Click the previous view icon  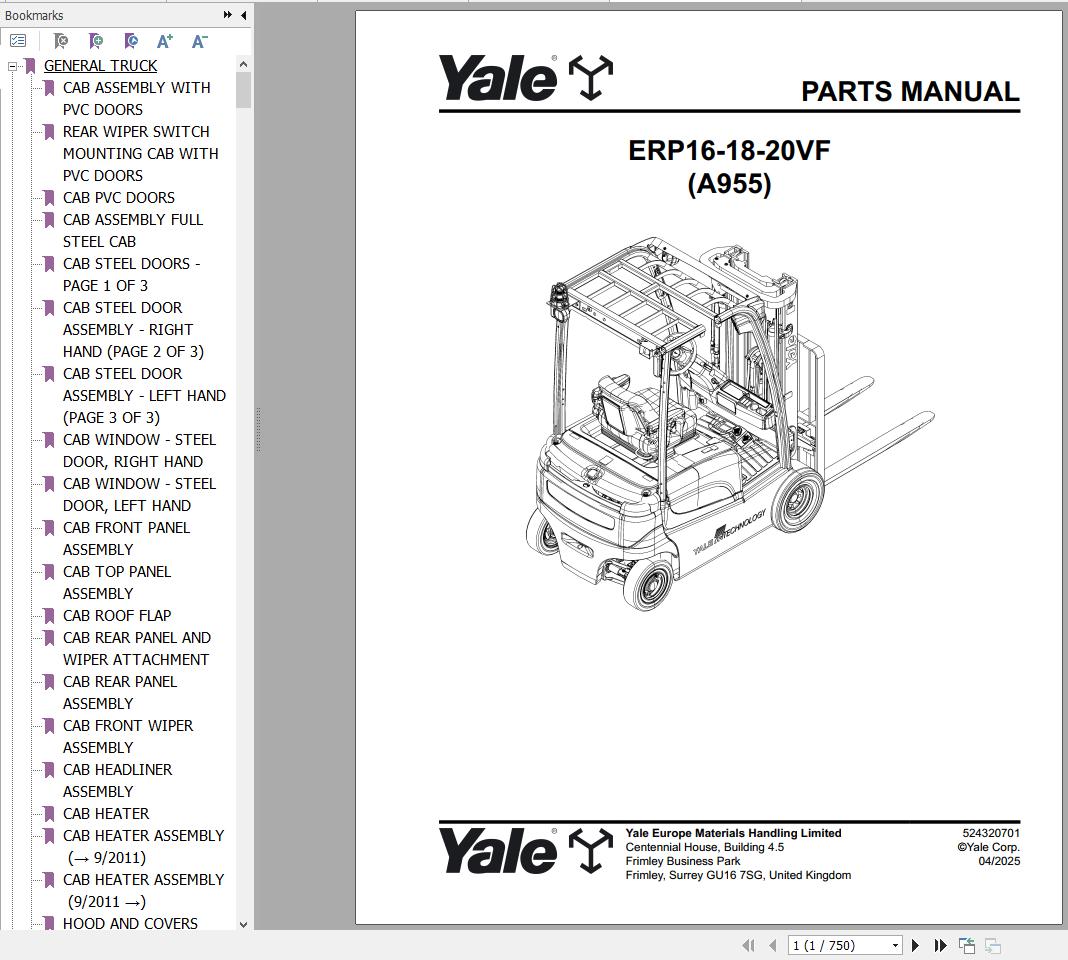point(966,945)
